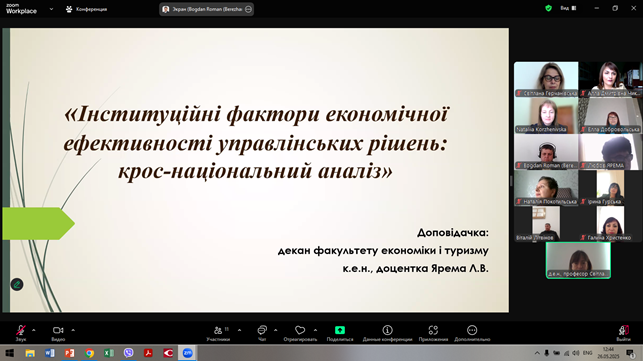This screenshot has width=643, height=361.
Task: Click the green annotation pencil icon
Action: click(17, 284)
